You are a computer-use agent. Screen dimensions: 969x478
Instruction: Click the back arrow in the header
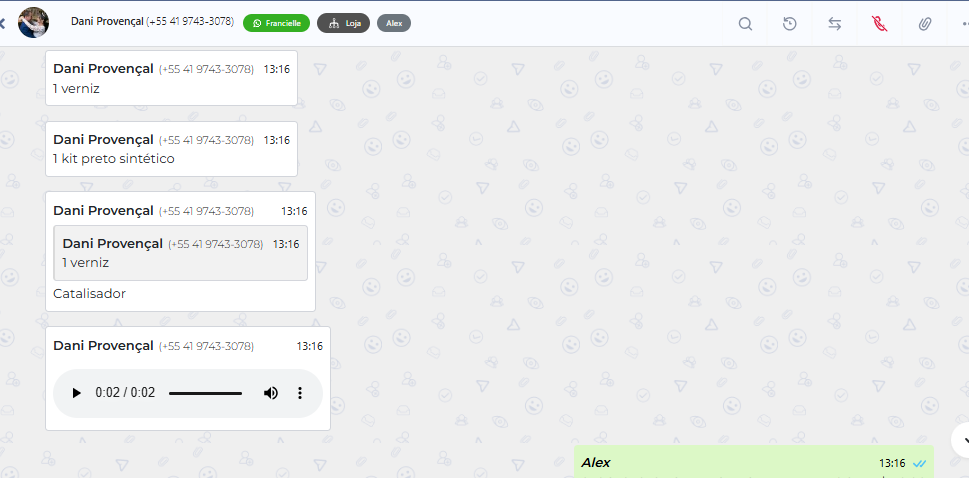[3, 23]
